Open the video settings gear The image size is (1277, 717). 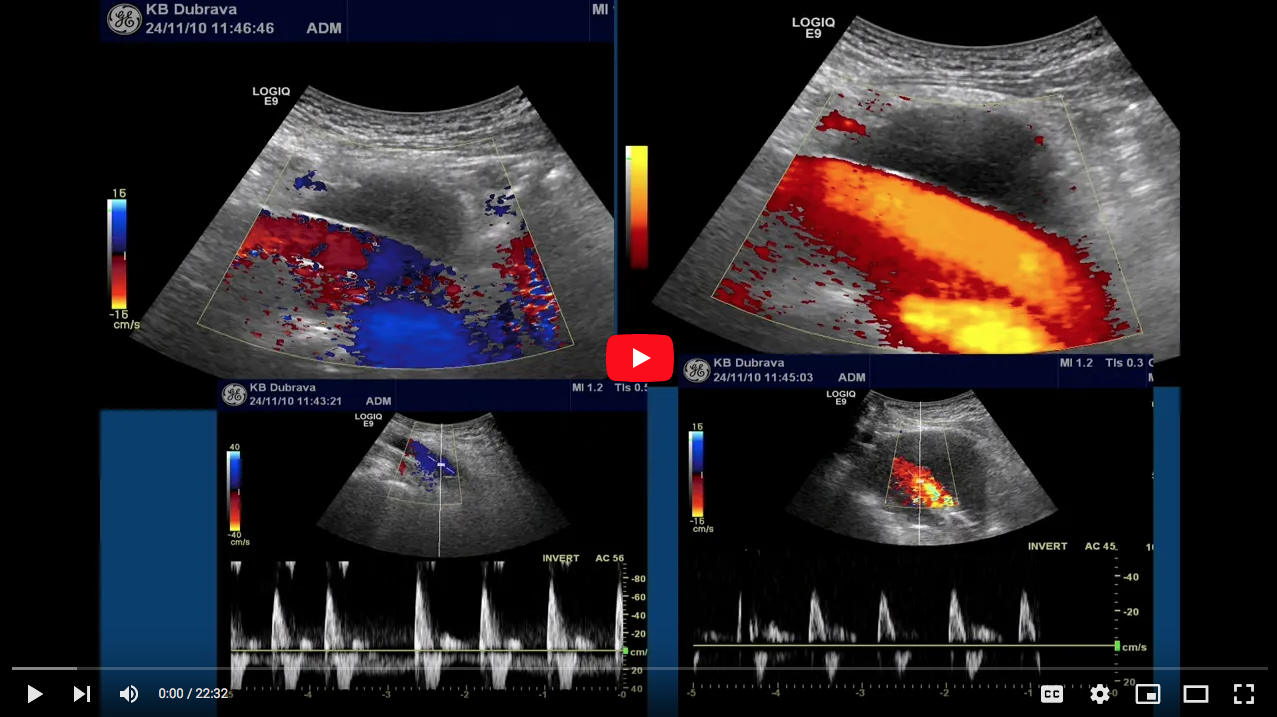coord(1099,693)
